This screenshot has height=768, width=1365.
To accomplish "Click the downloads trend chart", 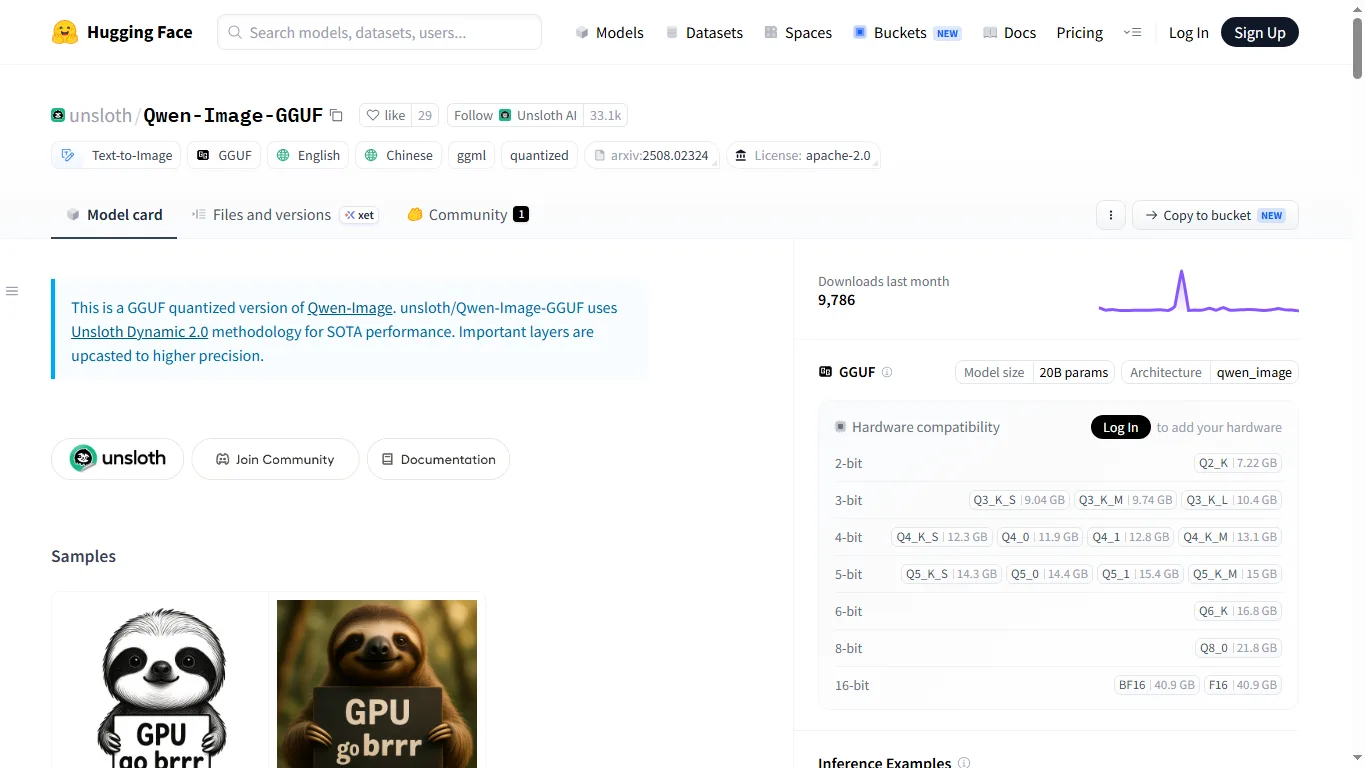I will point(1198,292).
